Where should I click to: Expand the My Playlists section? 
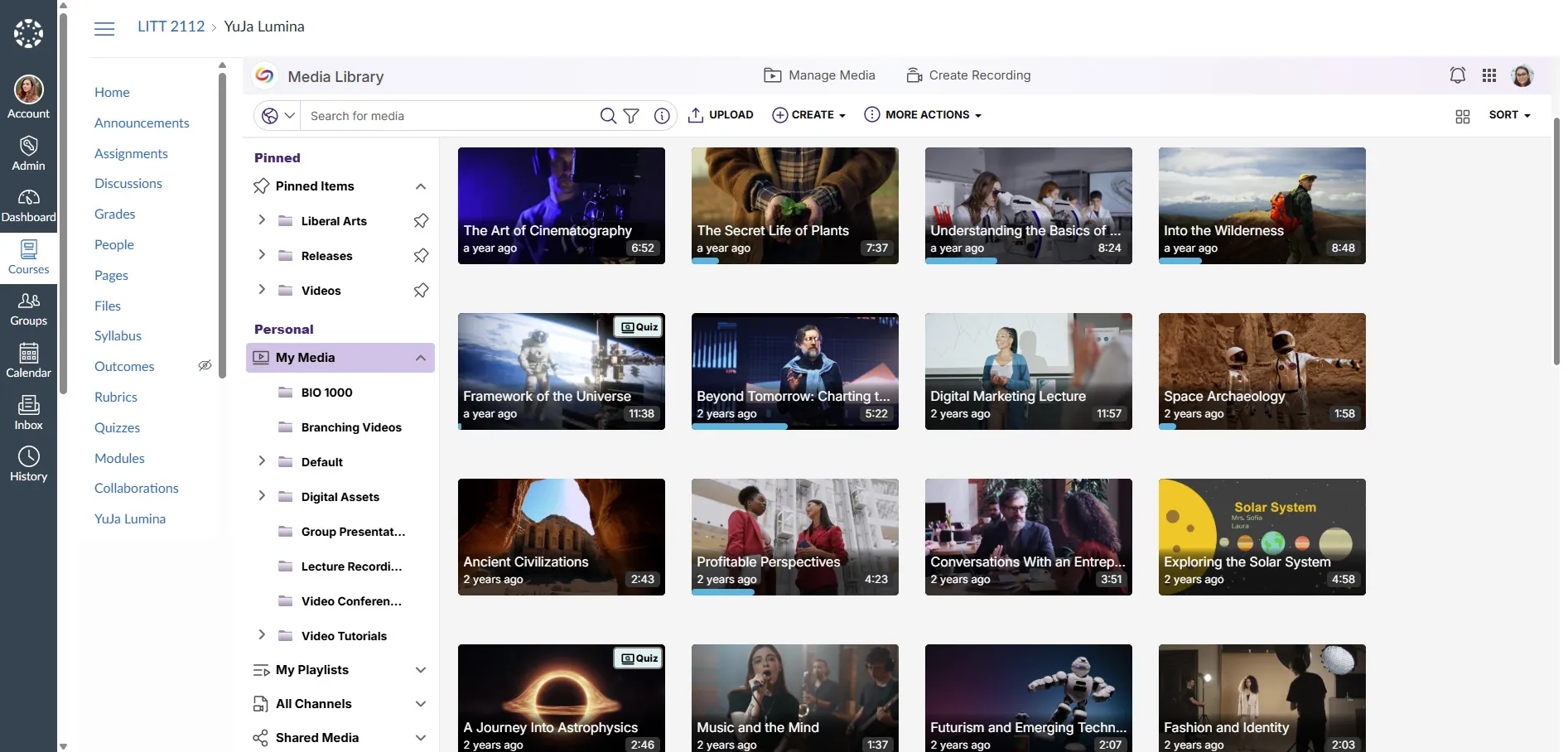(421, 670)
